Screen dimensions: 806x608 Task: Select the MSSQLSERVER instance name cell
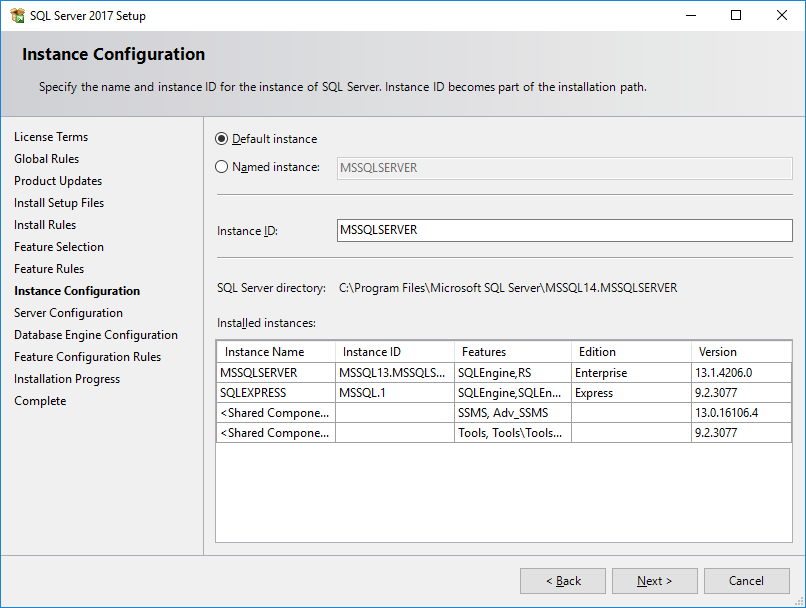(276, 373)
